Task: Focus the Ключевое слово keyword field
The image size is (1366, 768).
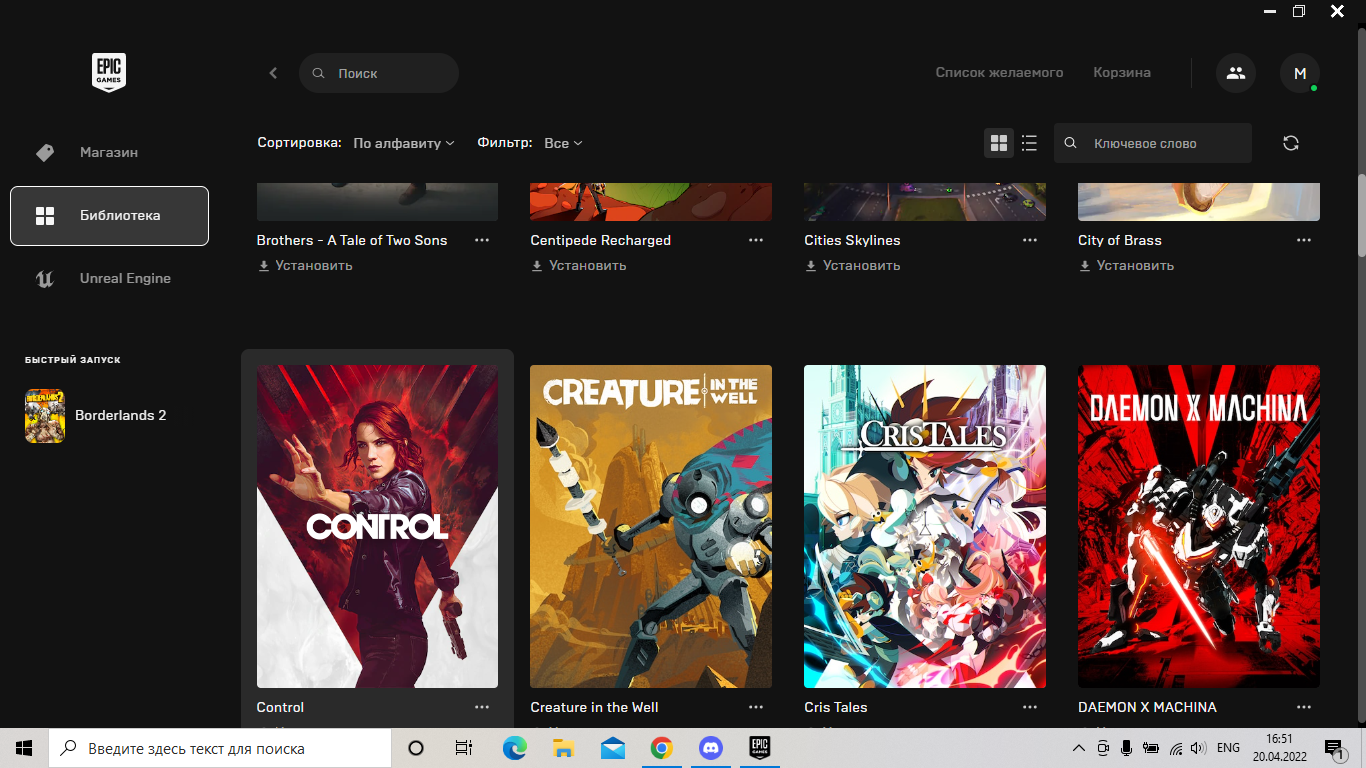Action: 1153,143
